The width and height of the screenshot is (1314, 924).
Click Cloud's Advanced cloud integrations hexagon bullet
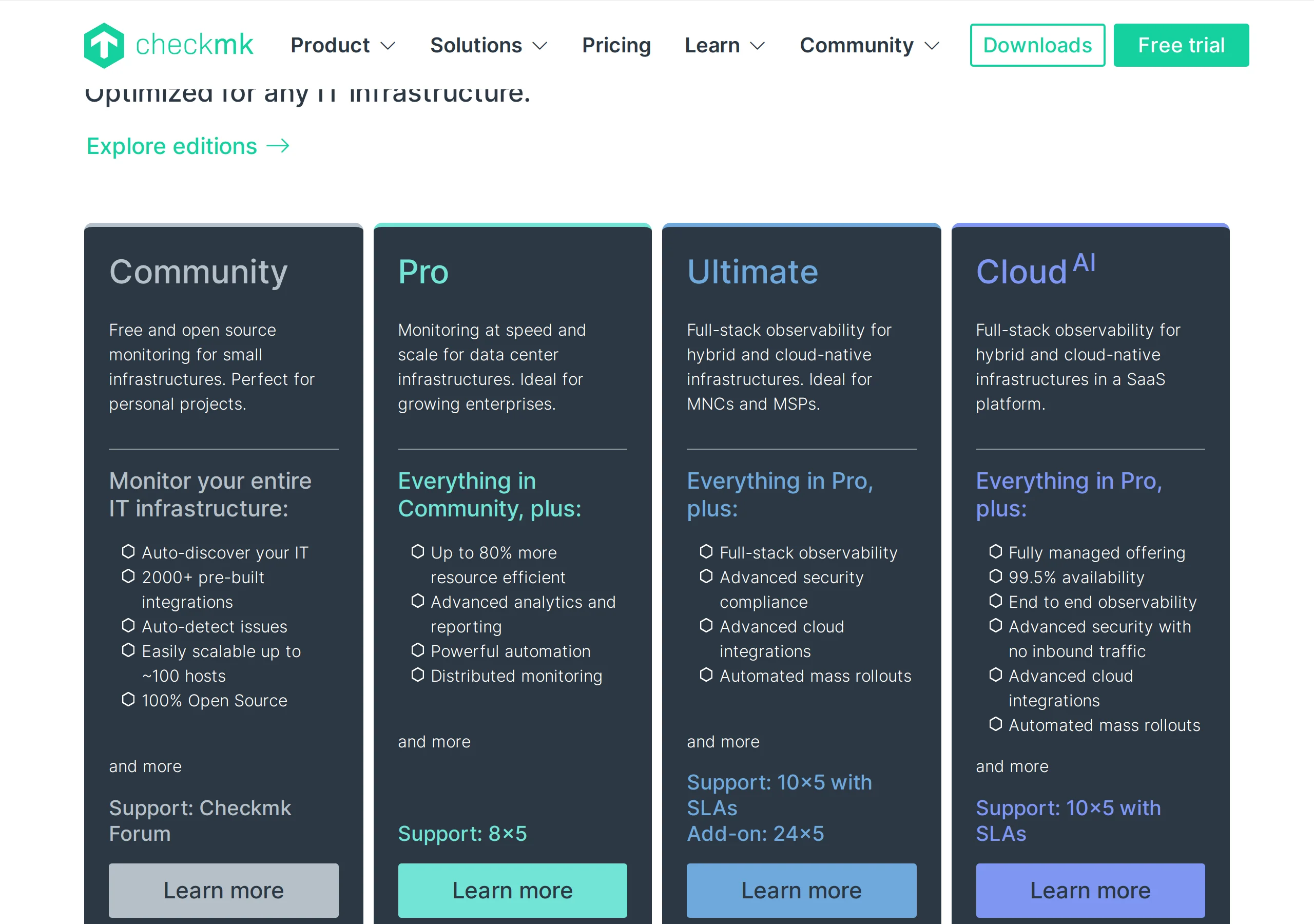tap(996, 675)
